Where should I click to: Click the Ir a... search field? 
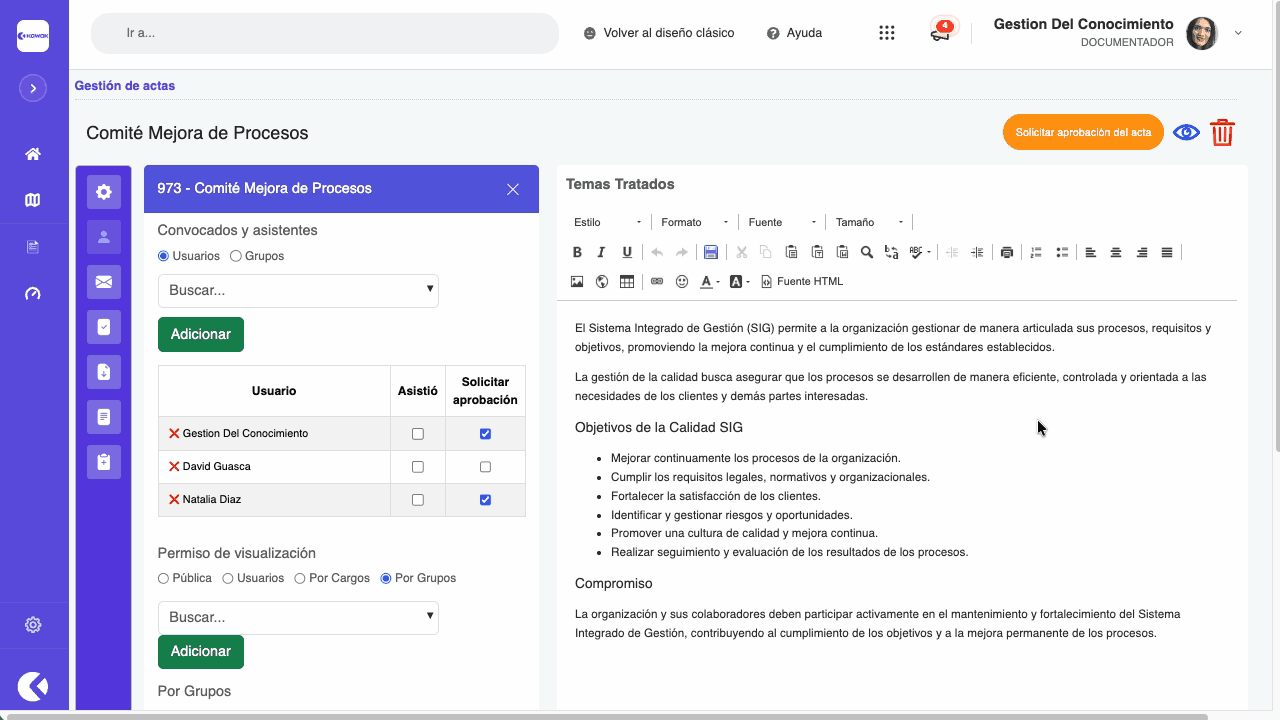[x=325, y=33]
